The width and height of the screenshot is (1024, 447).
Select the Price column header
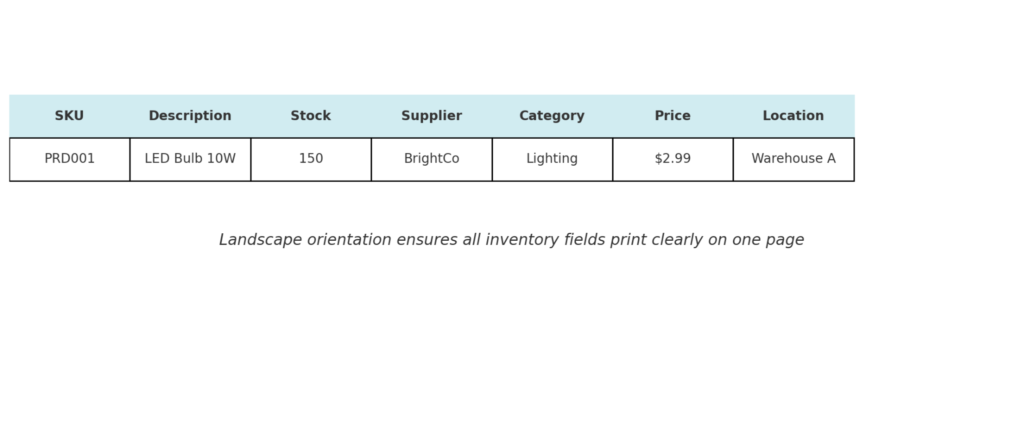pyautogui.click(x=673, y=116)
